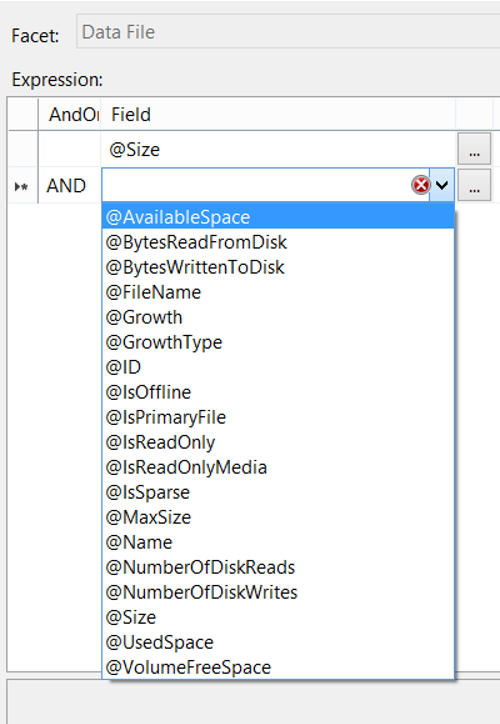The height and width of the screenshot is (724, 500).
Task: Pick @NumberOfDiskWrites field
Action: click(278, 592)
